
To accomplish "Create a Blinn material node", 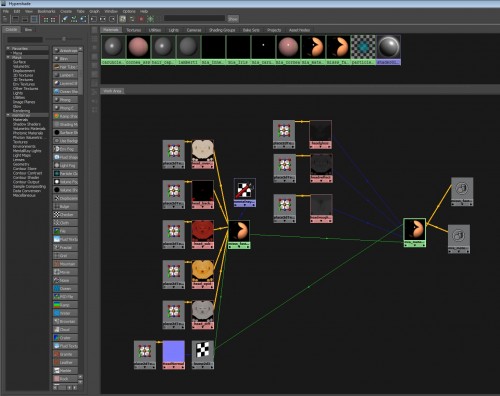I will [65, 59].
